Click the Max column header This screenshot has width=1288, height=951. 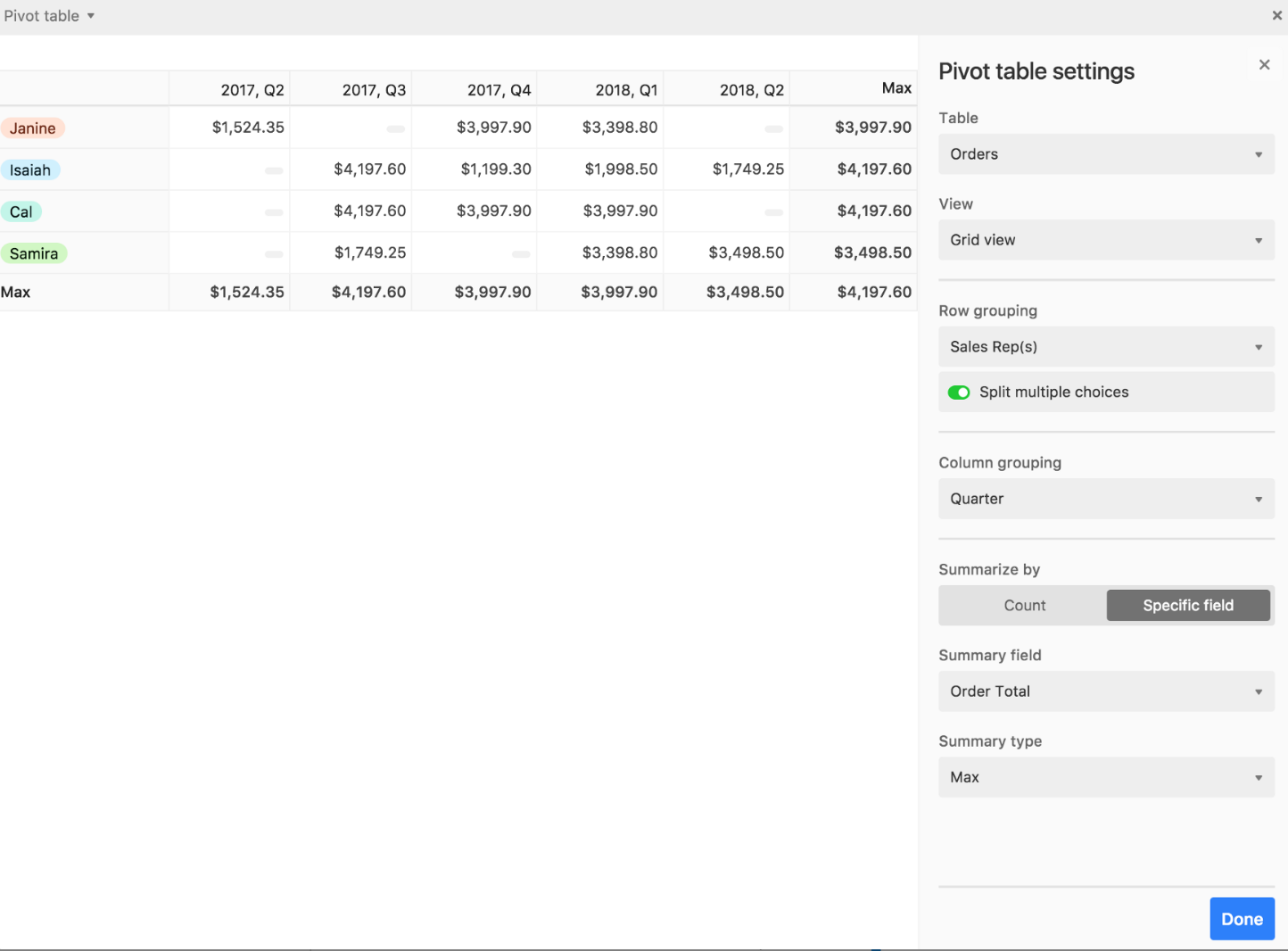click(x=896, y=88)
